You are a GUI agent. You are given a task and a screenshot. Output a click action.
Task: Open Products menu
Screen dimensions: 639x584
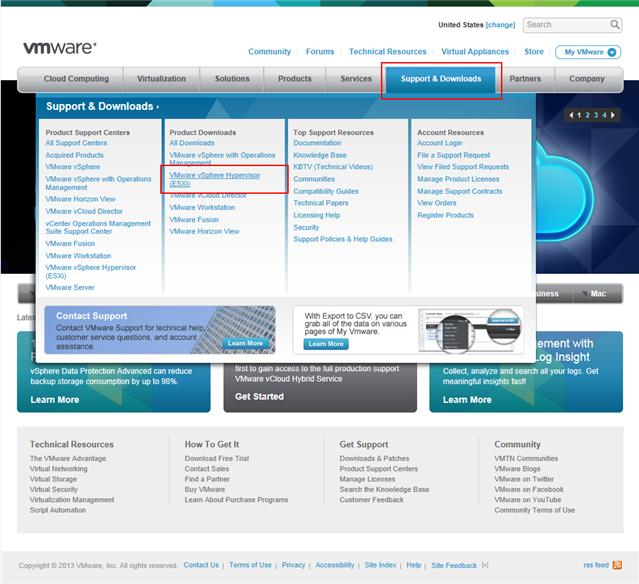coord(295,79)
